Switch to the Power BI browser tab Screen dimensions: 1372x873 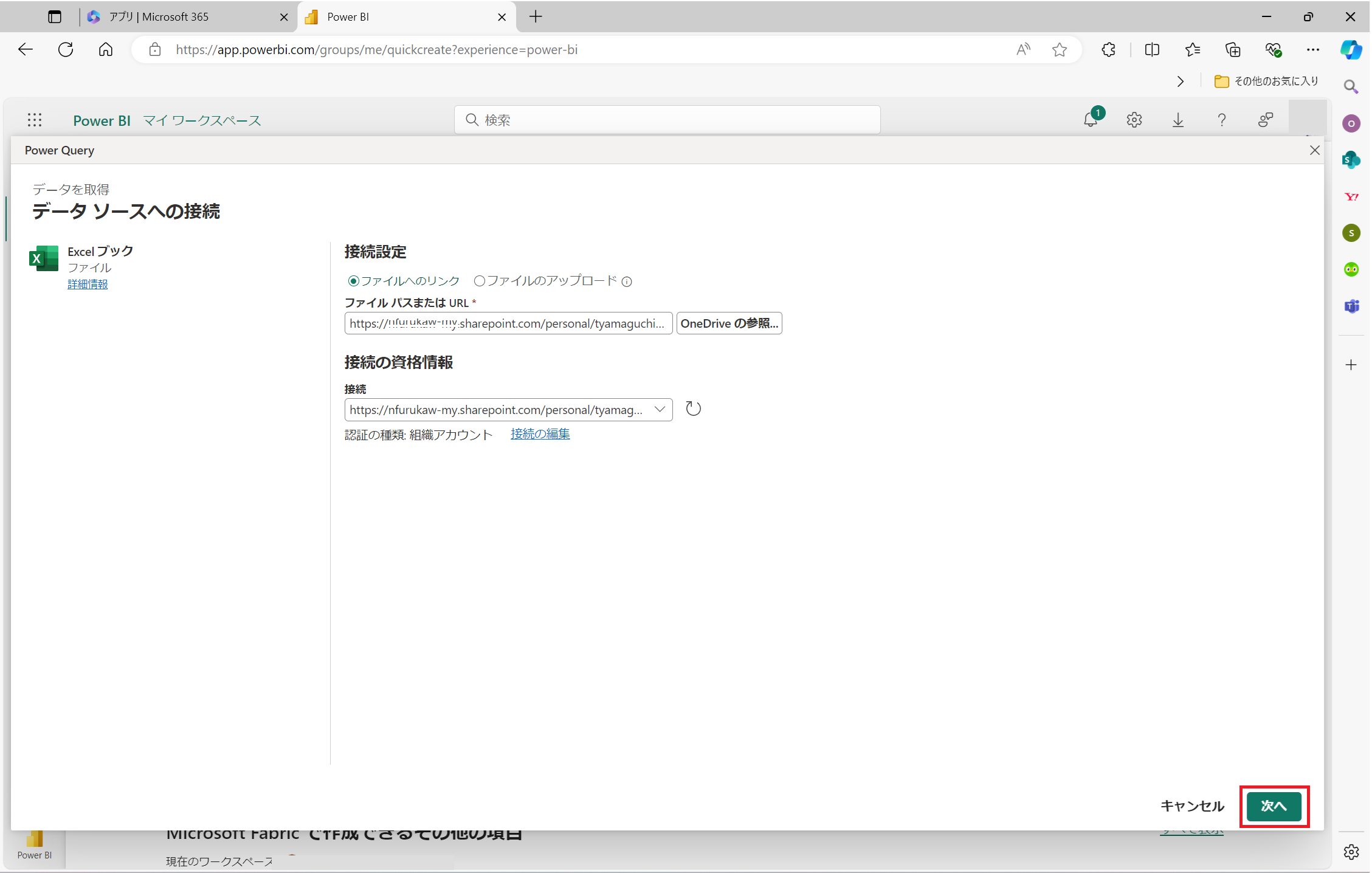(407, 17)
